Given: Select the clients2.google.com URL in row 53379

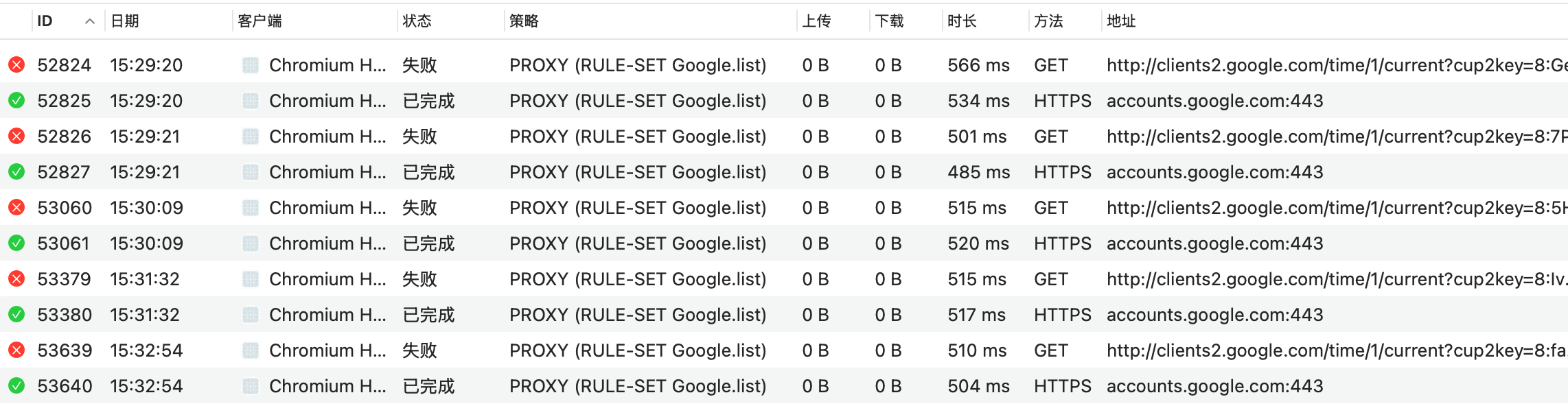Looking at the screenshot, I should 1337,279.
